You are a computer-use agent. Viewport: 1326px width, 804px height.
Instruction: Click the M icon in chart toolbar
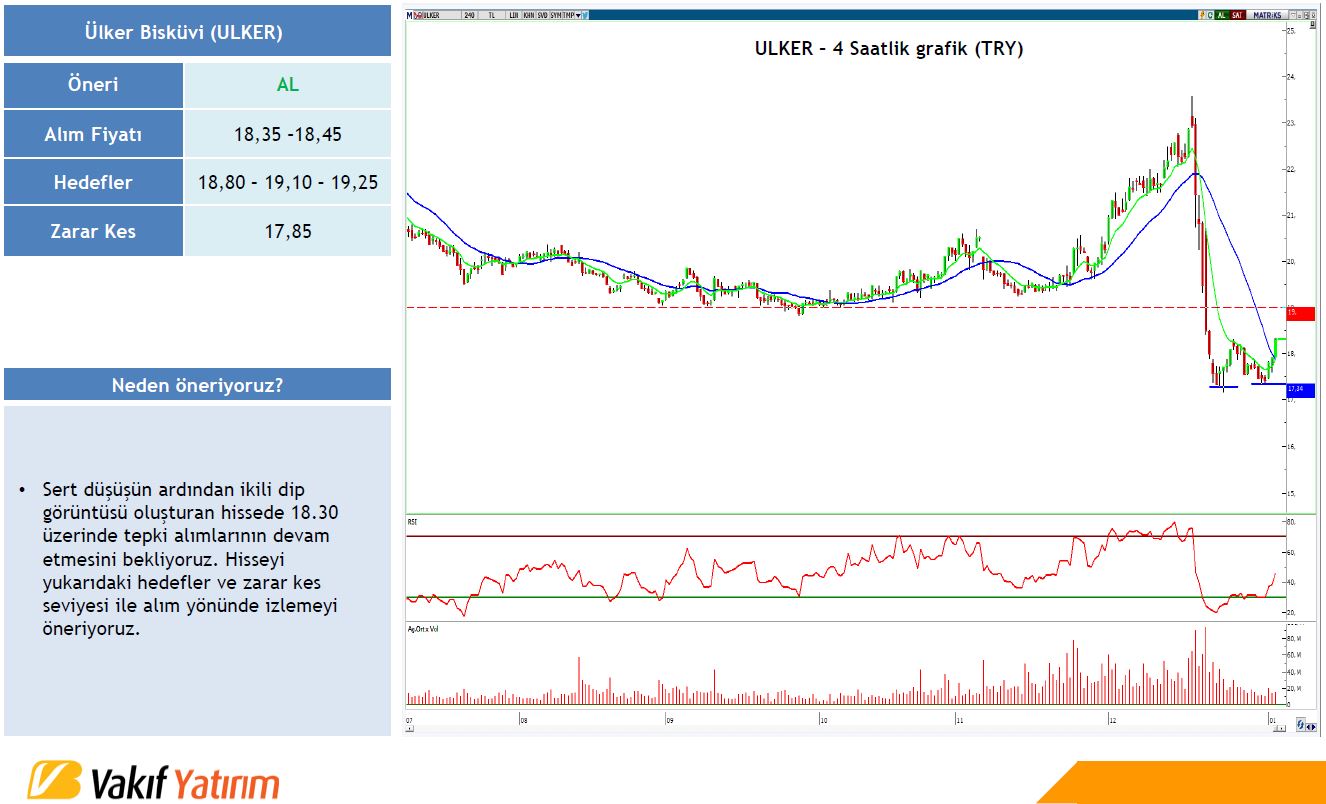pyautogui.click(x=410, y=16)
